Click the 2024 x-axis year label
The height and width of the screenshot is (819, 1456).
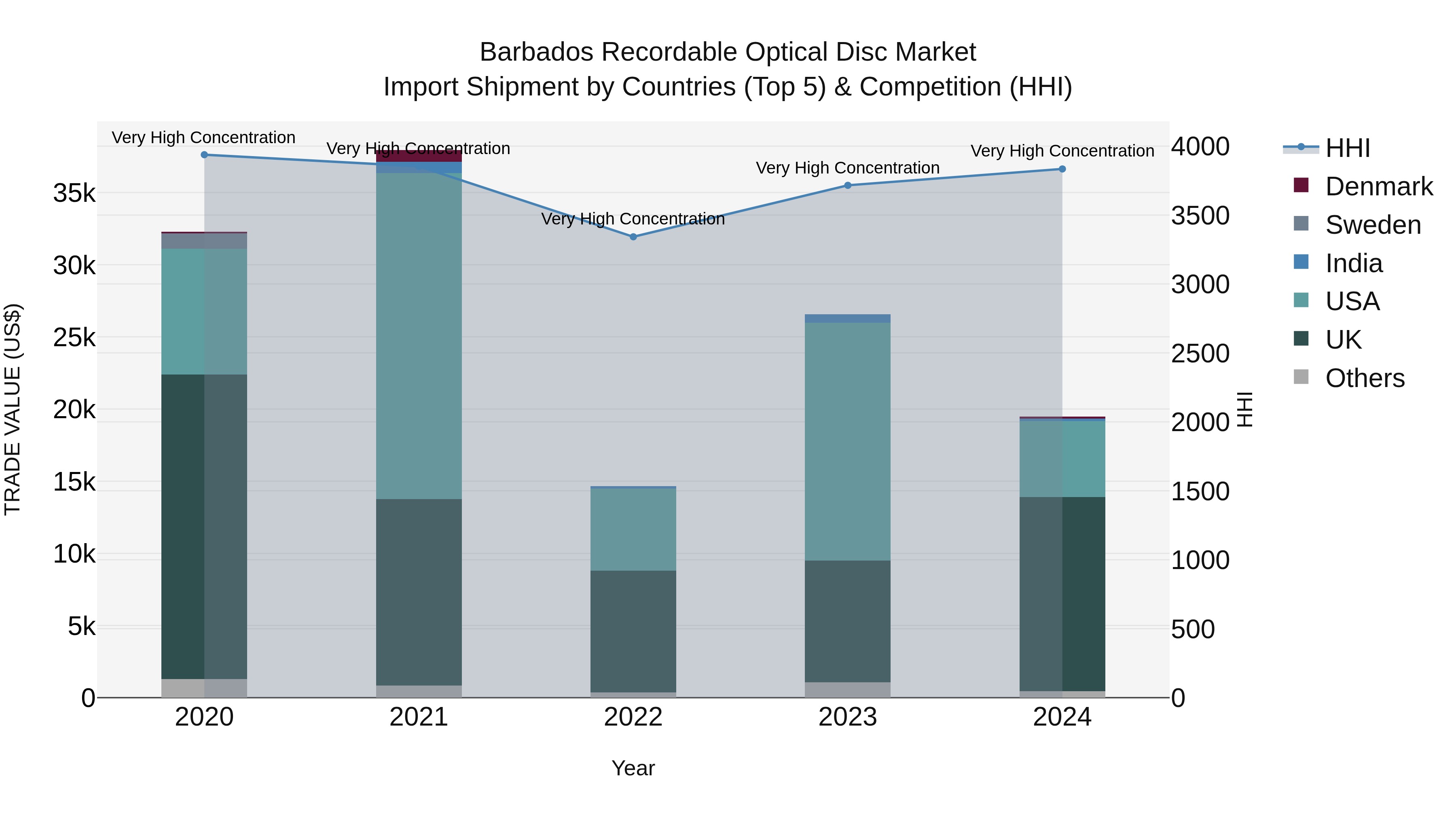pos(1062,717)
